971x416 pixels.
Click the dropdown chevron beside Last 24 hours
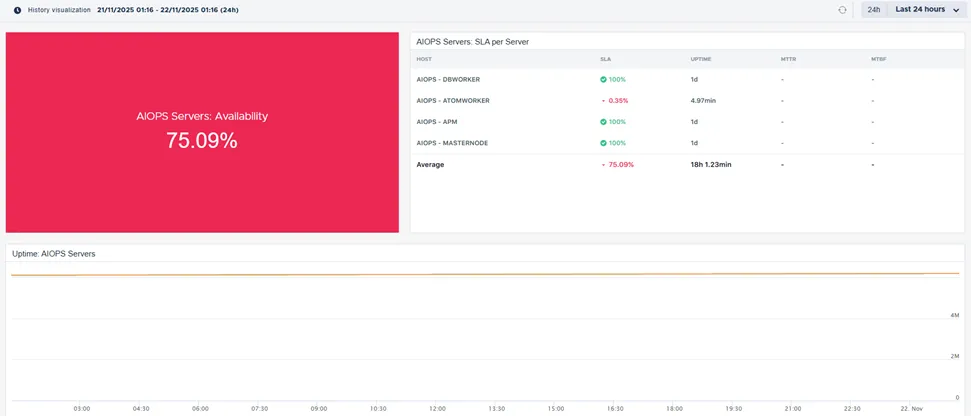[x=957, y=10]
